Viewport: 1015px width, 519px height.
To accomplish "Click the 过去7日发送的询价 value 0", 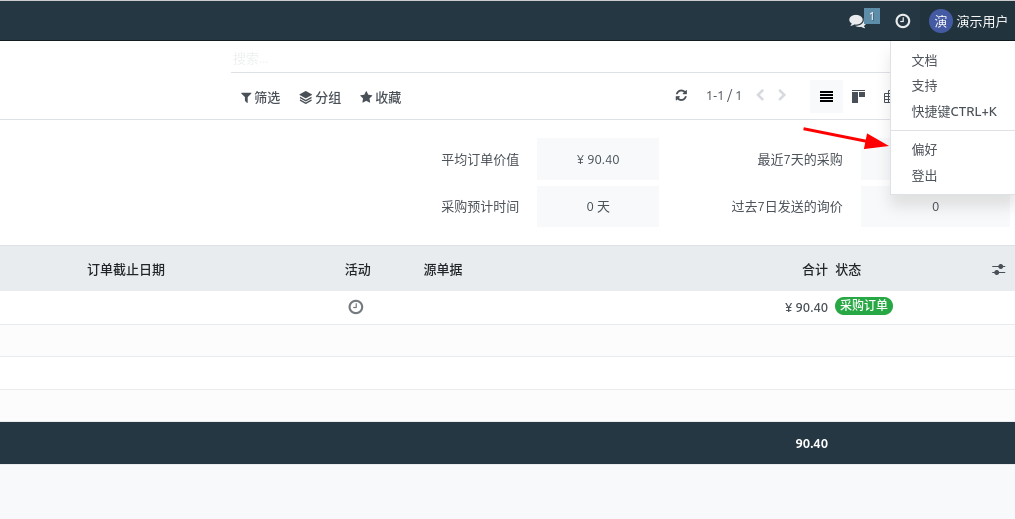I will pyautogui.click(x=935, y=206).
